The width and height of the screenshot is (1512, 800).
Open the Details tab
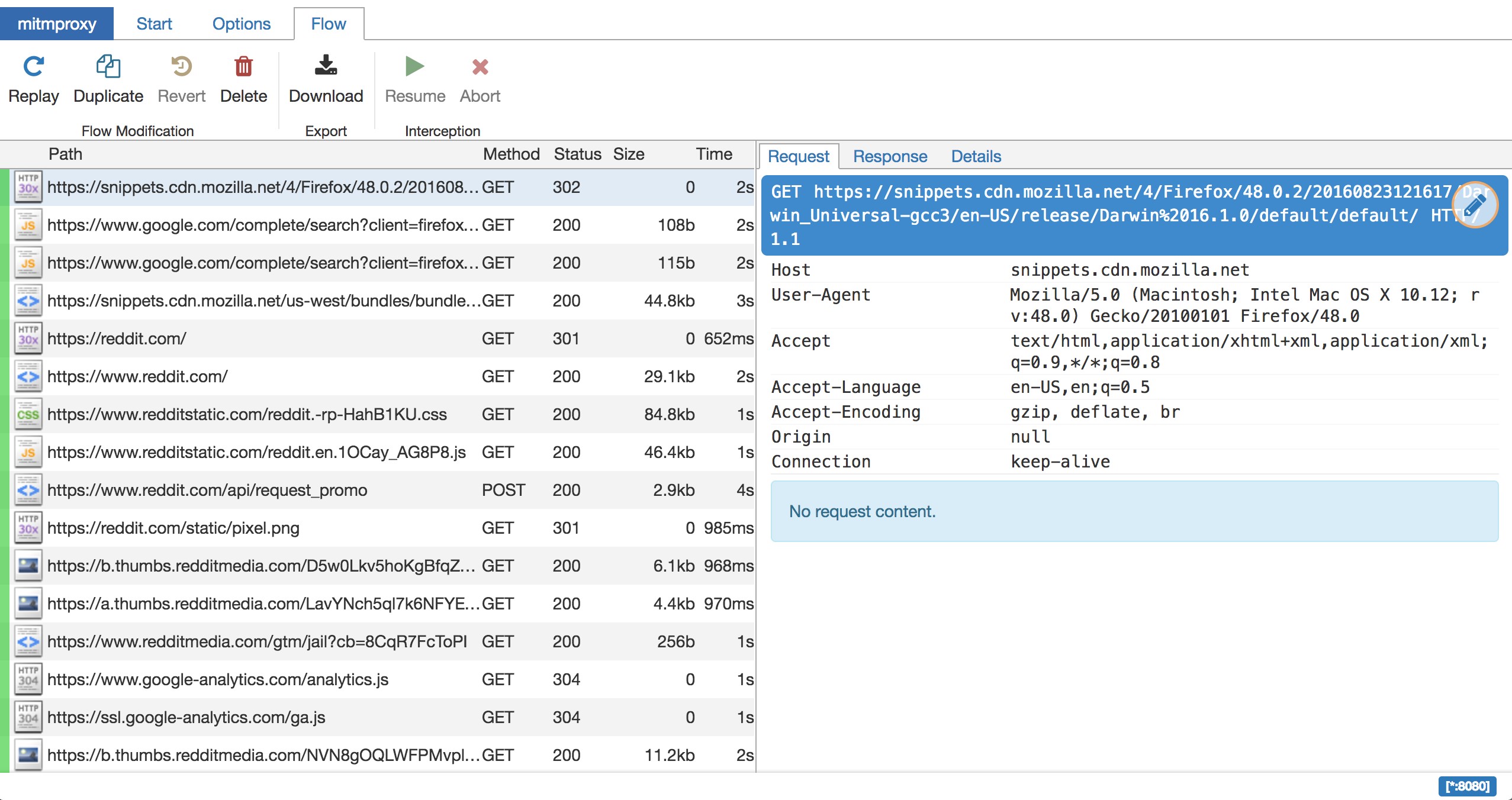(x=976, y=156)
